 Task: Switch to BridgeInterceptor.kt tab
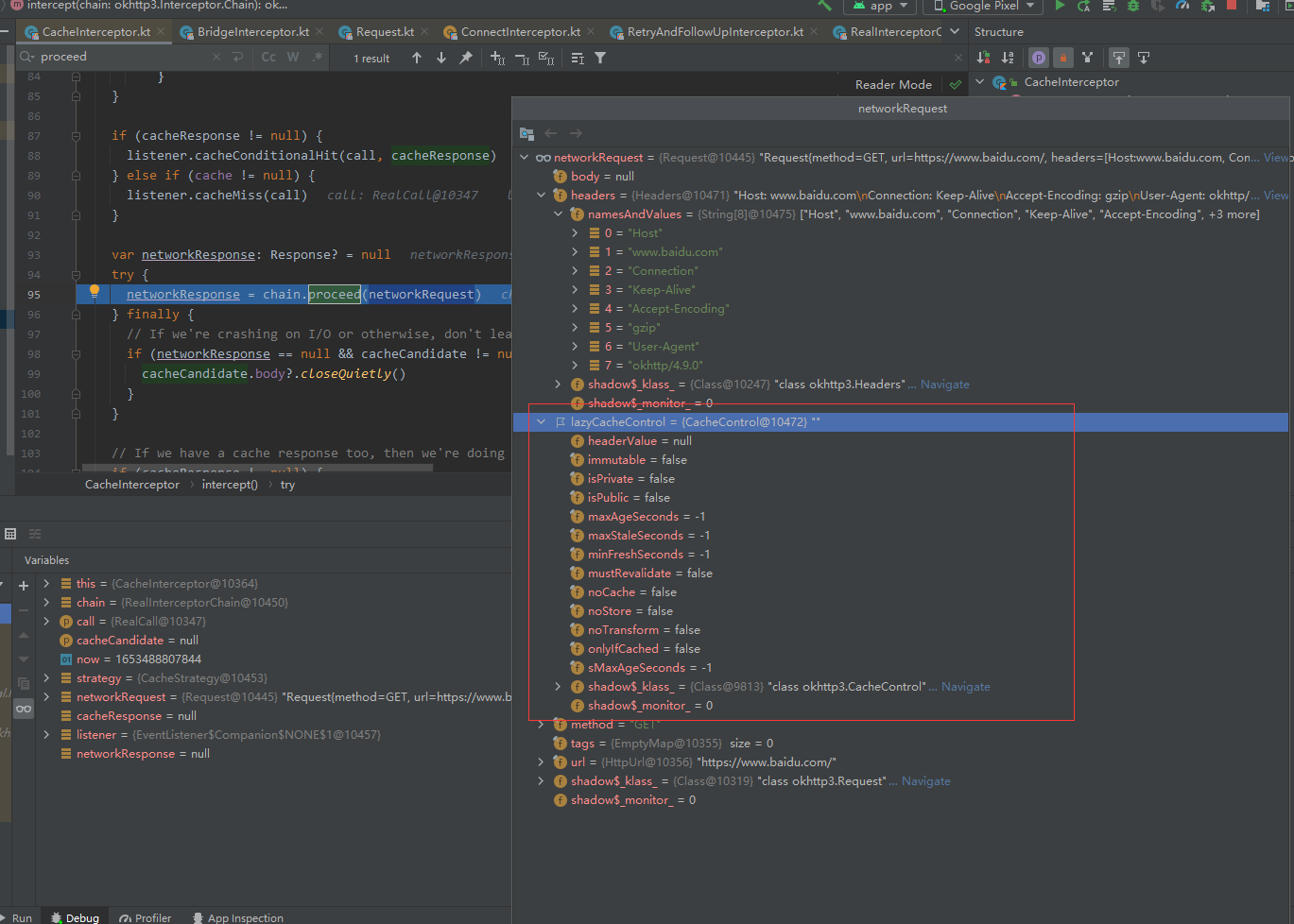coord(252,32)
